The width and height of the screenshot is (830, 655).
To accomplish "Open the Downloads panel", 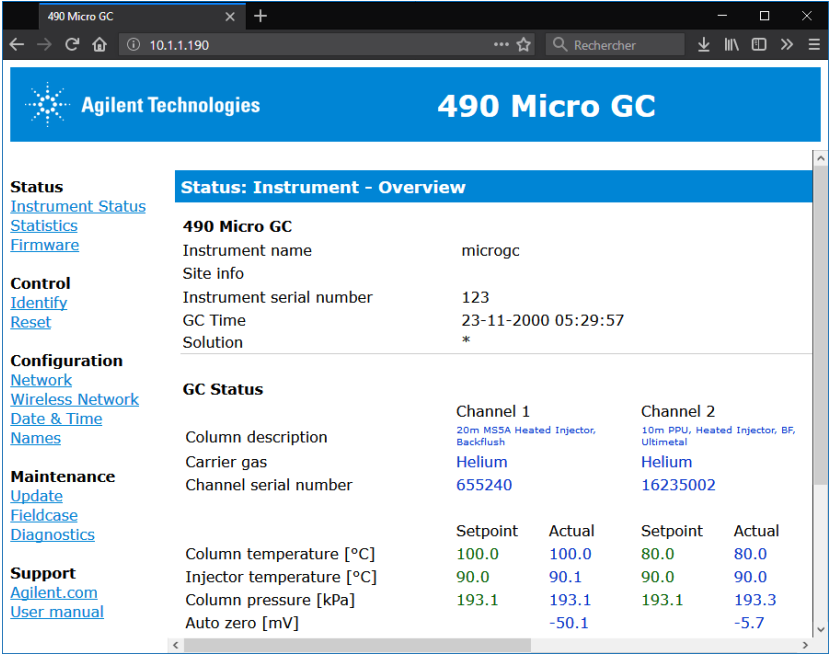I will (704, 45).
